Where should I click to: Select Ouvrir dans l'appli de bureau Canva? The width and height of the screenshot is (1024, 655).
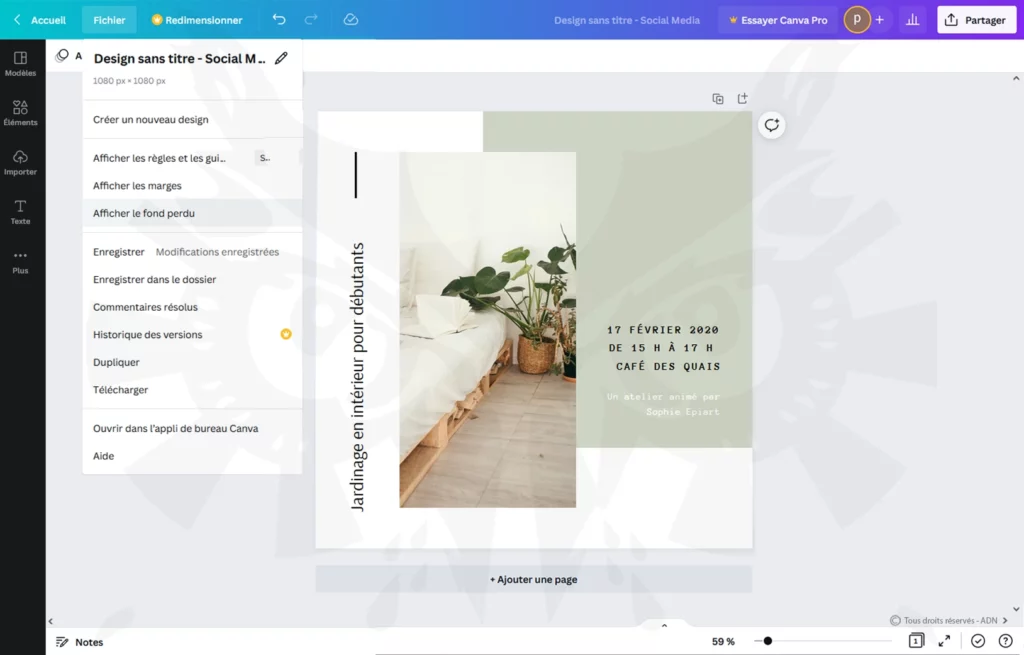click(192, 428)
